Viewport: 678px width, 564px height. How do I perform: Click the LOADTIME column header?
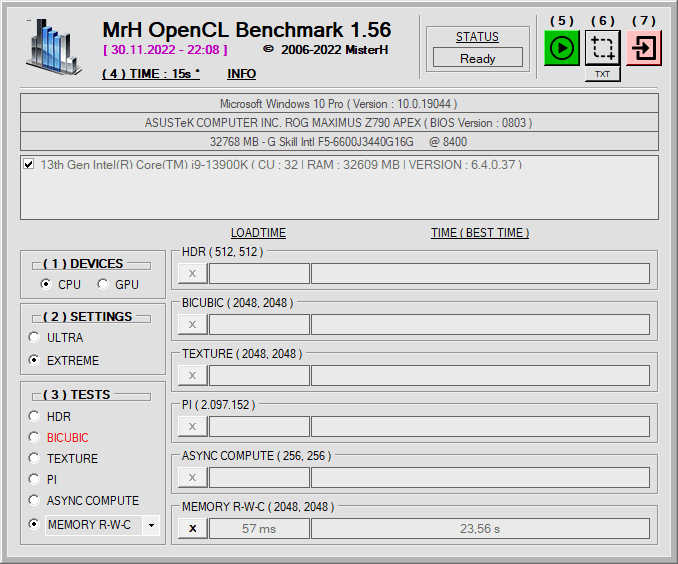258,233
